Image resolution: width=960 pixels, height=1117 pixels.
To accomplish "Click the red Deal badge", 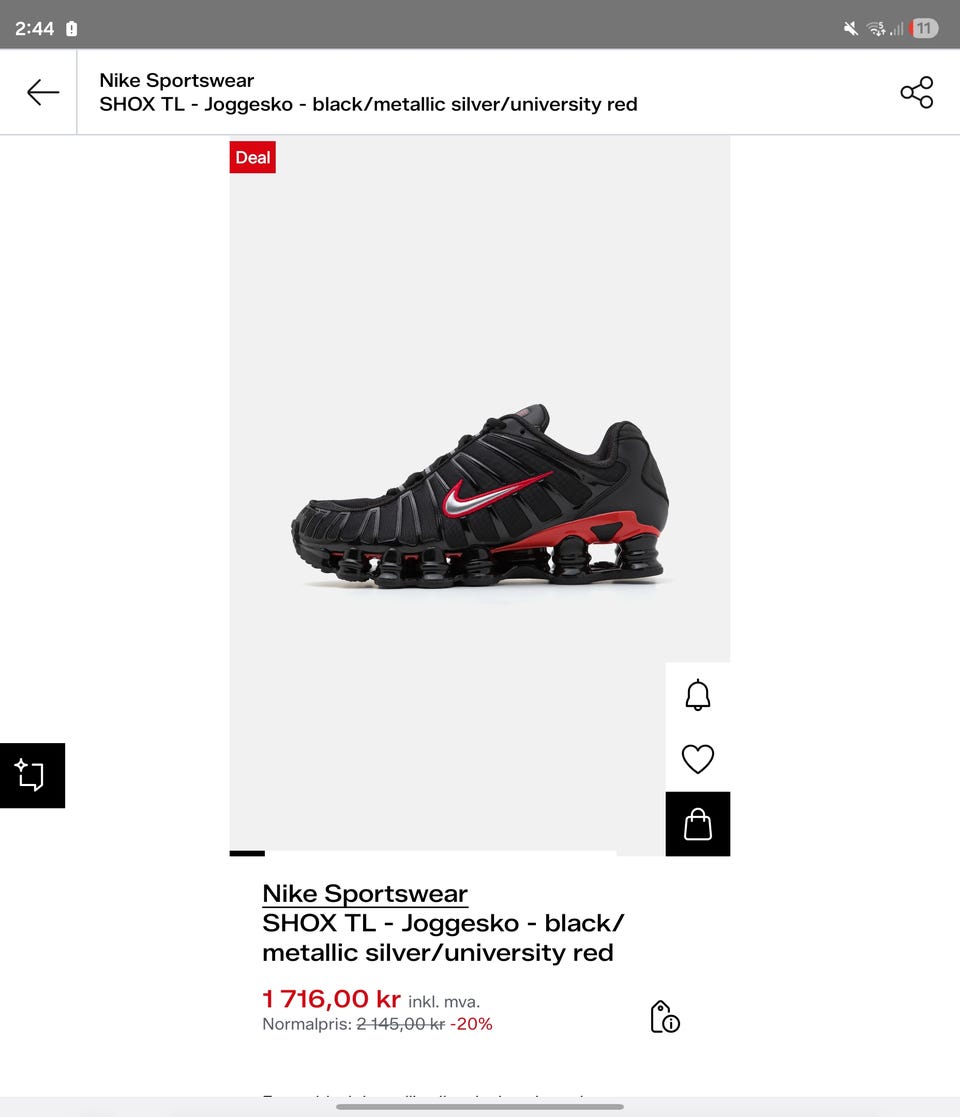I will [253, 157].
